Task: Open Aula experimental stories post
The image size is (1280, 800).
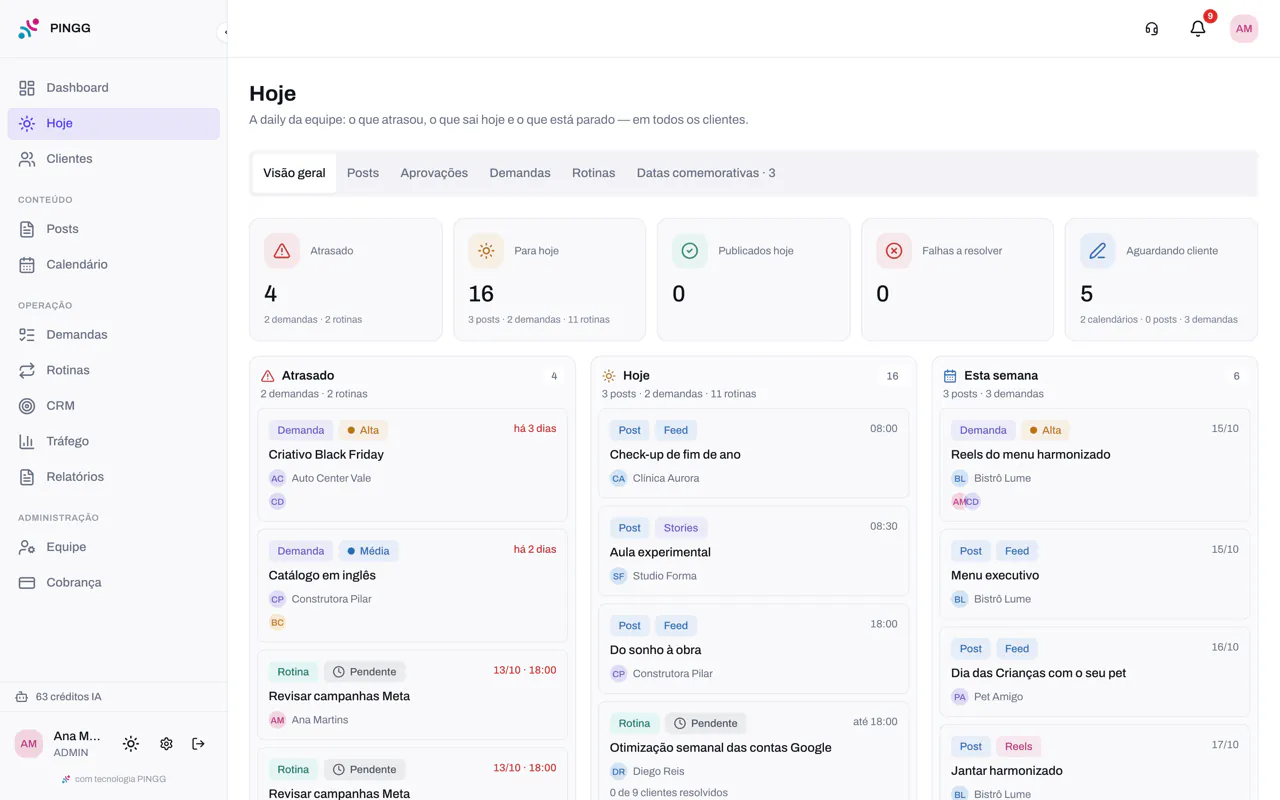Action: pyautogui.click(x=754, y=551)
